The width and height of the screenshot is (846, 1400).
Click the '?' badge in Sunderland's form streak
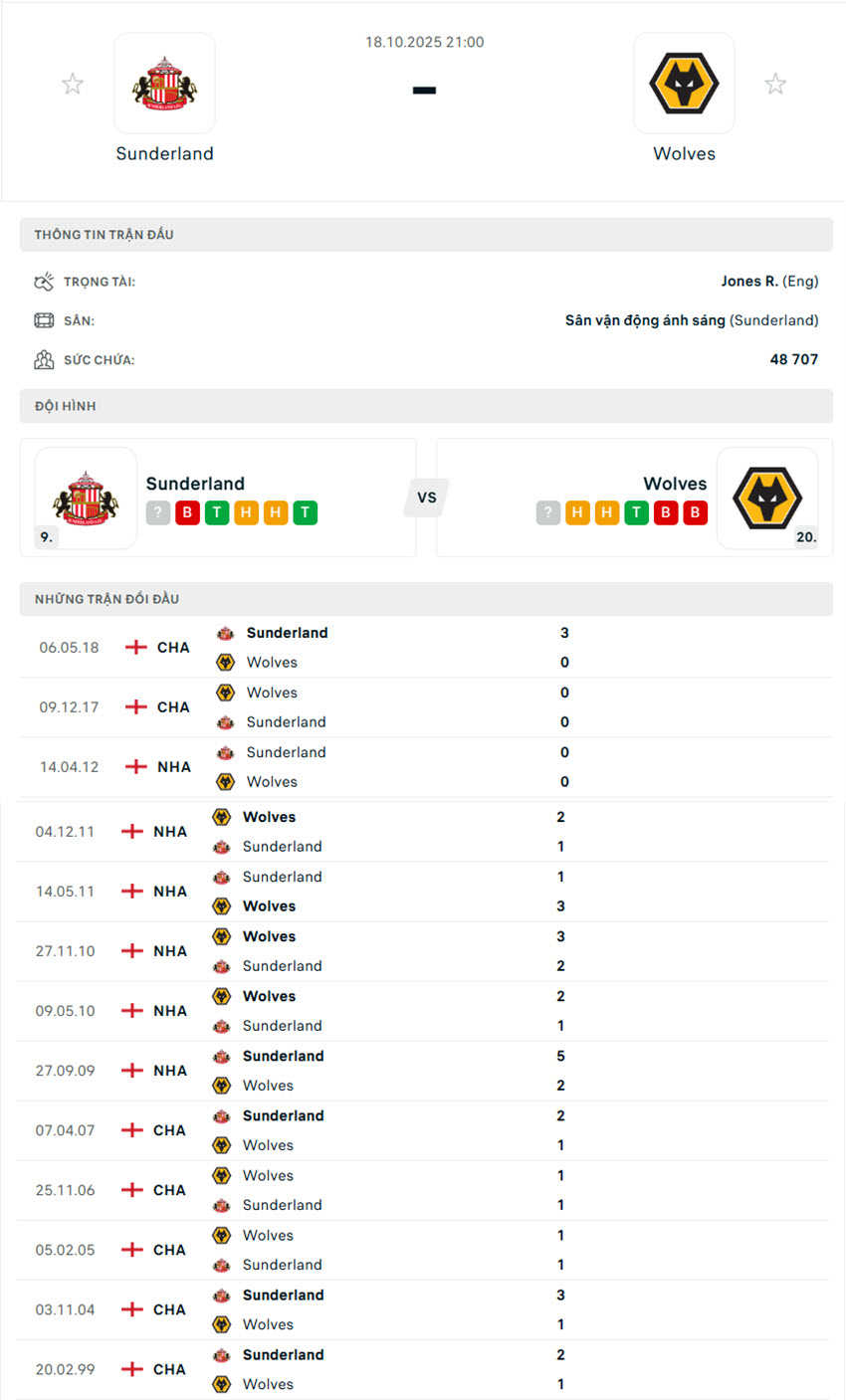[x=157, y=512]
